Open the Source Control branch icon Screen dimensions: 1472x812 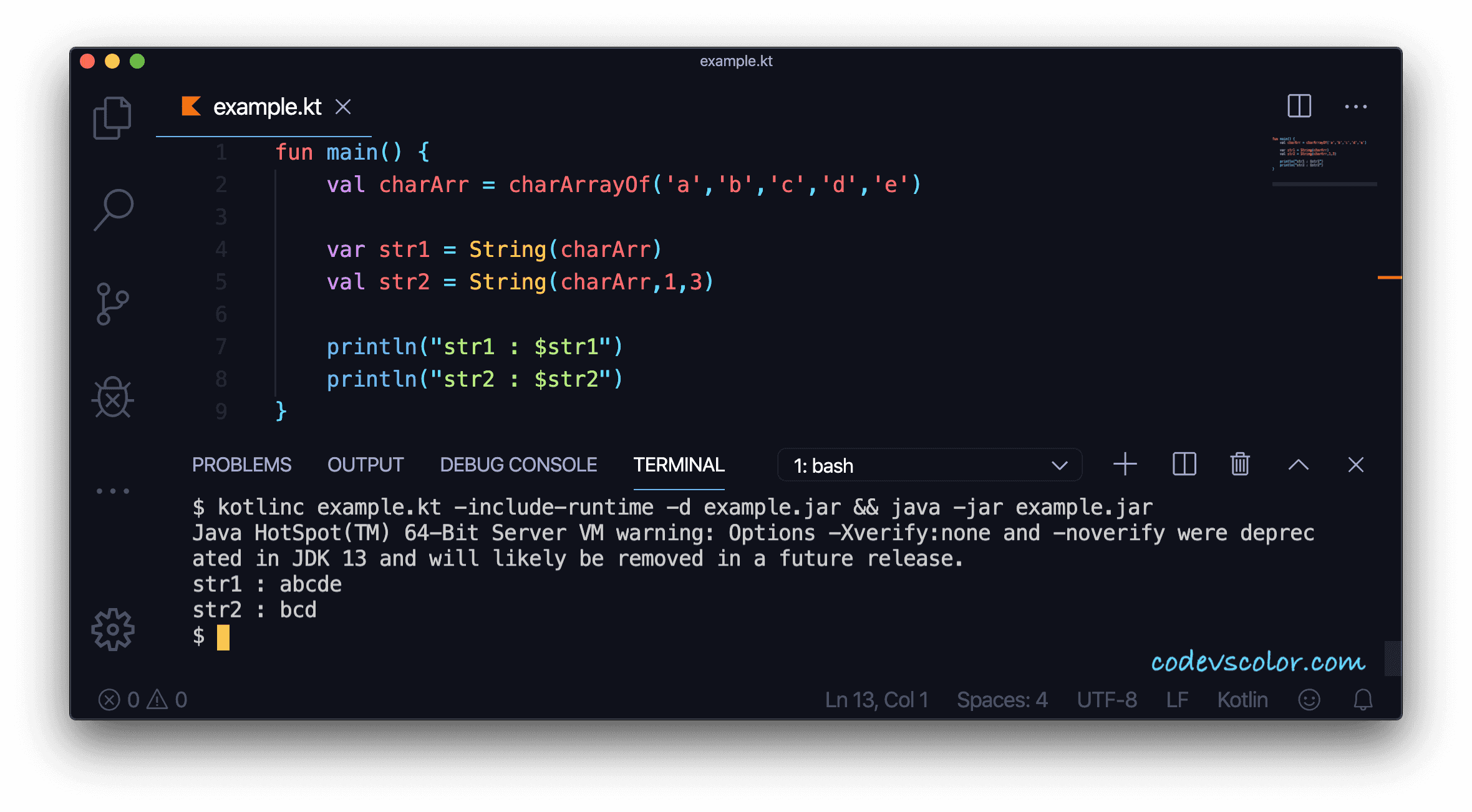pyautogui.click(x=112, y=304)
